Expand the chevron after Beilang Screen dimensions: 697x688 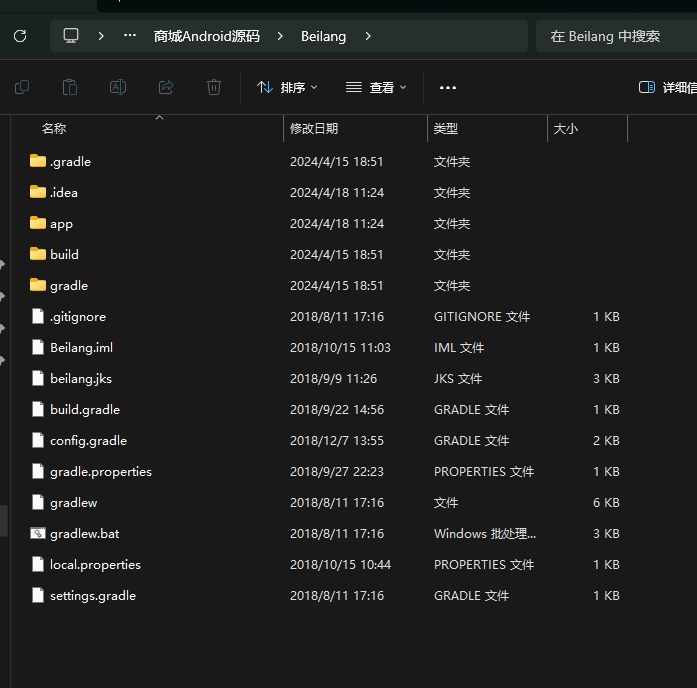(x=368, y=36)
